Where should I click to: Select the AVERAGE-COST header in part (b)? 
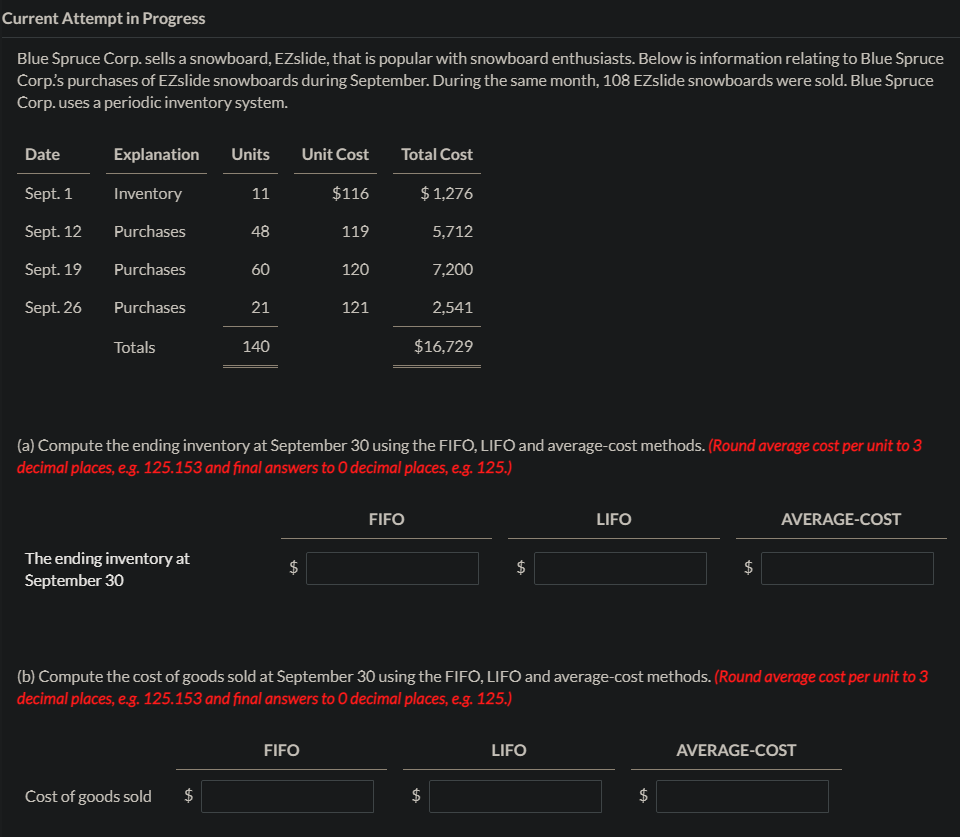click(736, 750)
